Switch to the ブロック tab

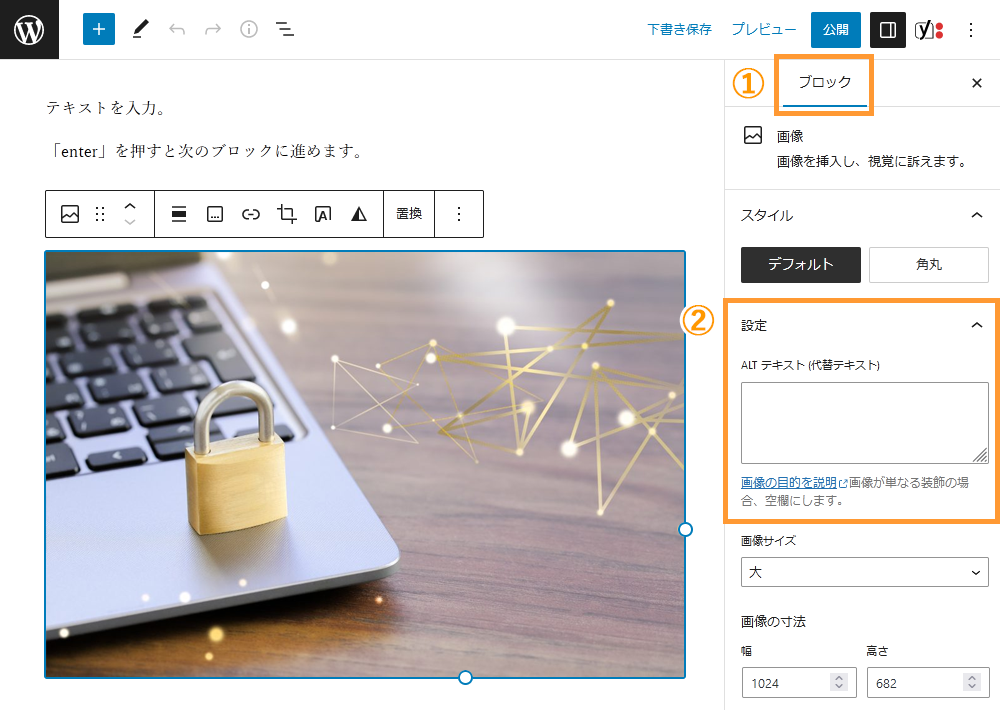tap(823, 84)
